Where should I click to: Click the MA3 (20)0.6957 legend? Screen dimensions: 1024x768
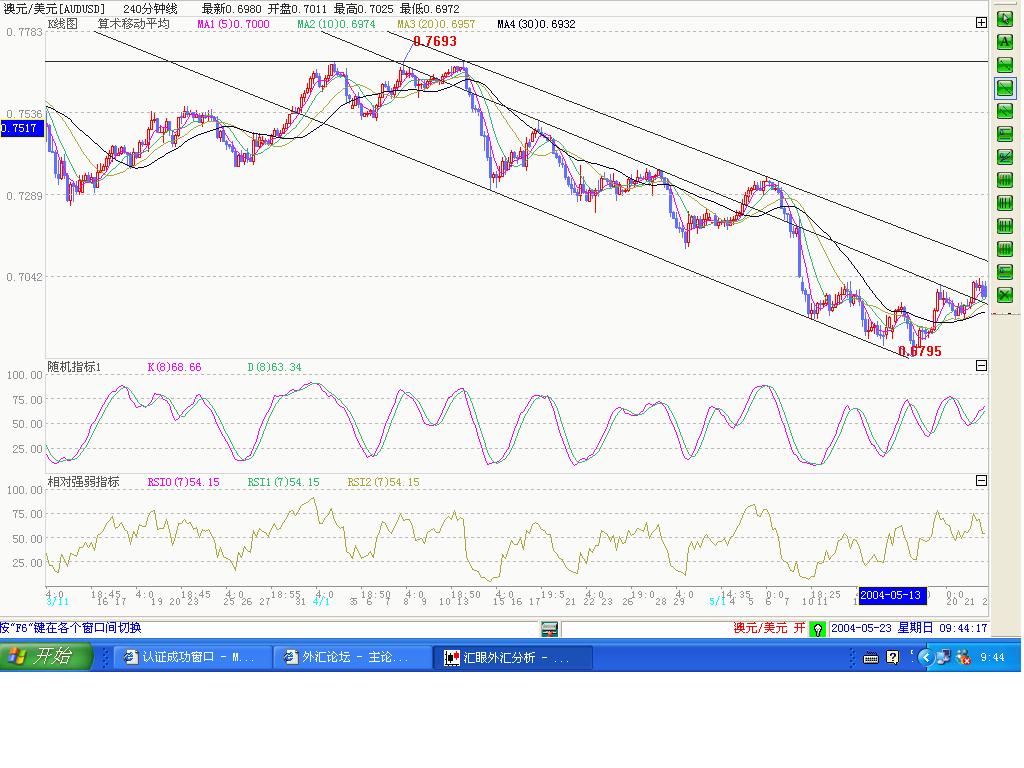pos(436,24)
